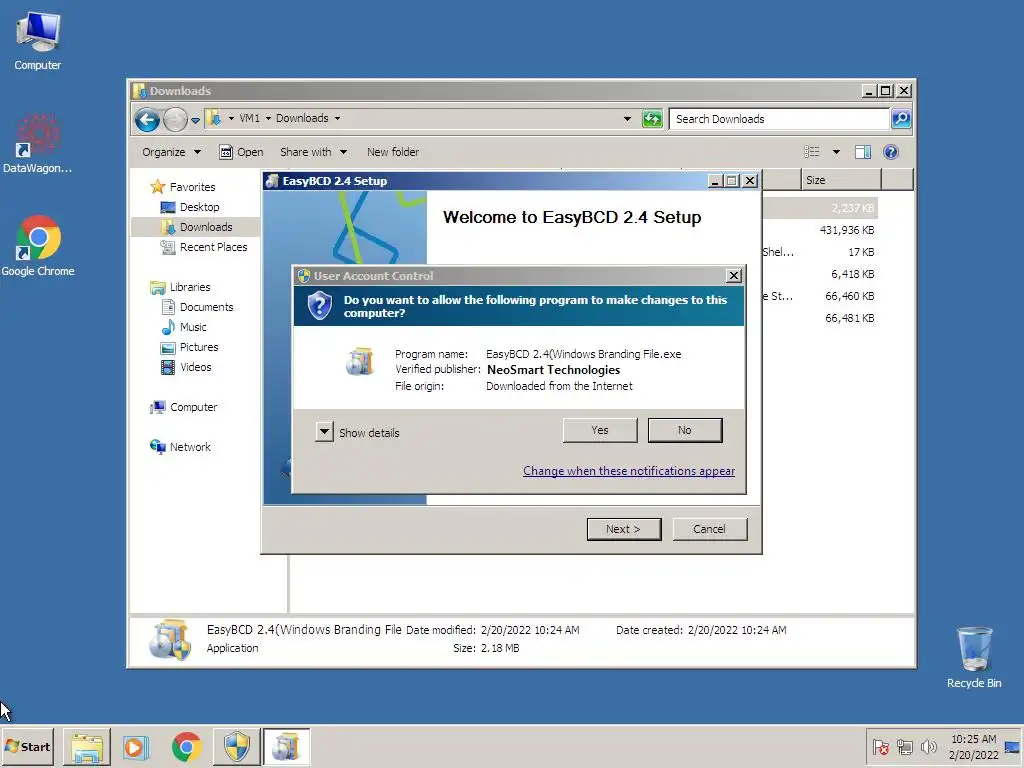This screenshot has height=768, width=1024.
Task: Expand the Downloads breadcrumb arrow
Action: (x=338, y=118)
